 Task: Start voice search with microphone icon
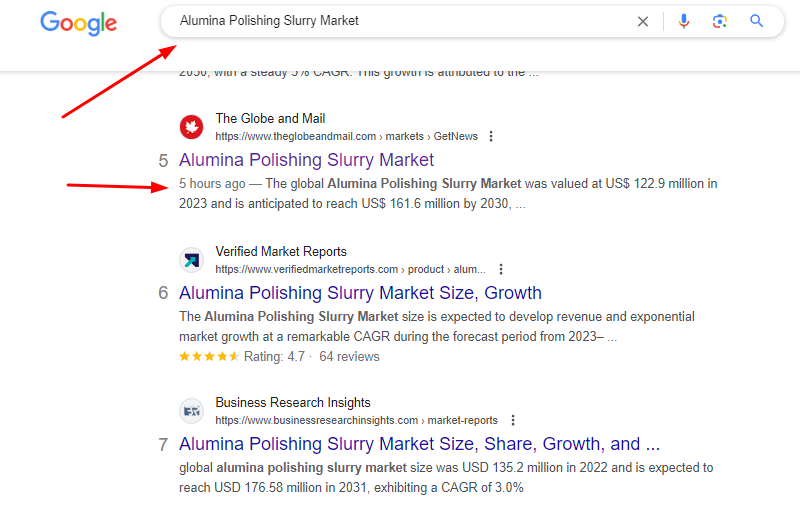[684, 21]
